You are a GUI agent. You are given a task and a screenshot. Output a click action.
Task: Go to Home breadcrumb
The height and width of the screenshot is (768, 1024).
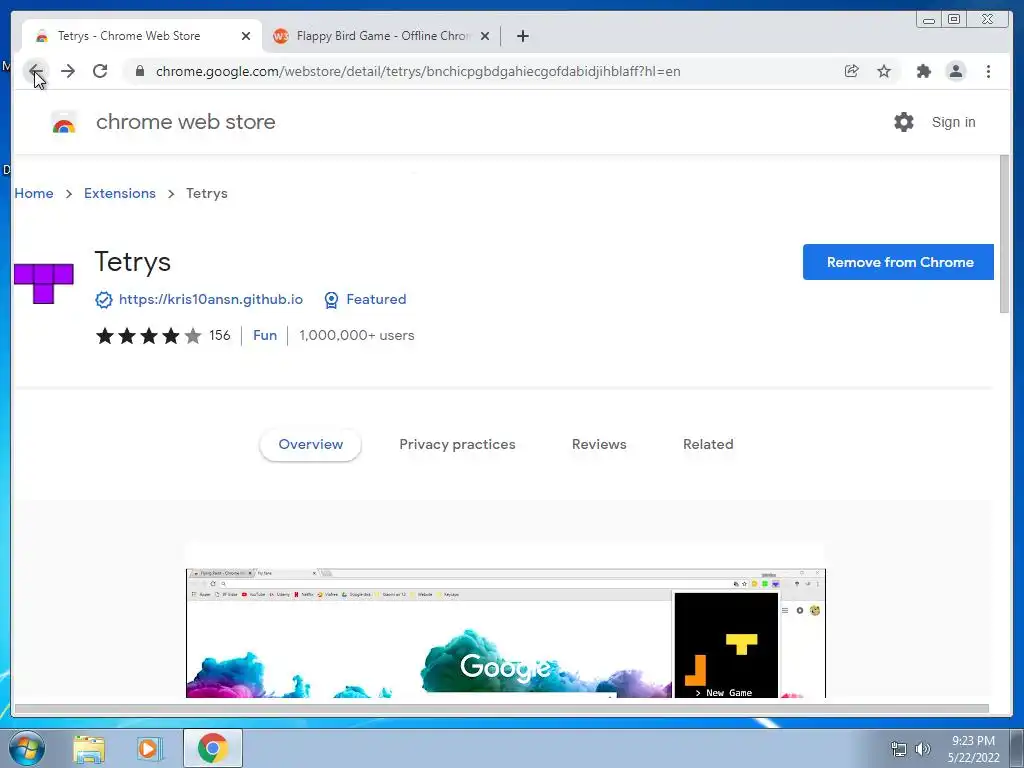pos(34,193)
